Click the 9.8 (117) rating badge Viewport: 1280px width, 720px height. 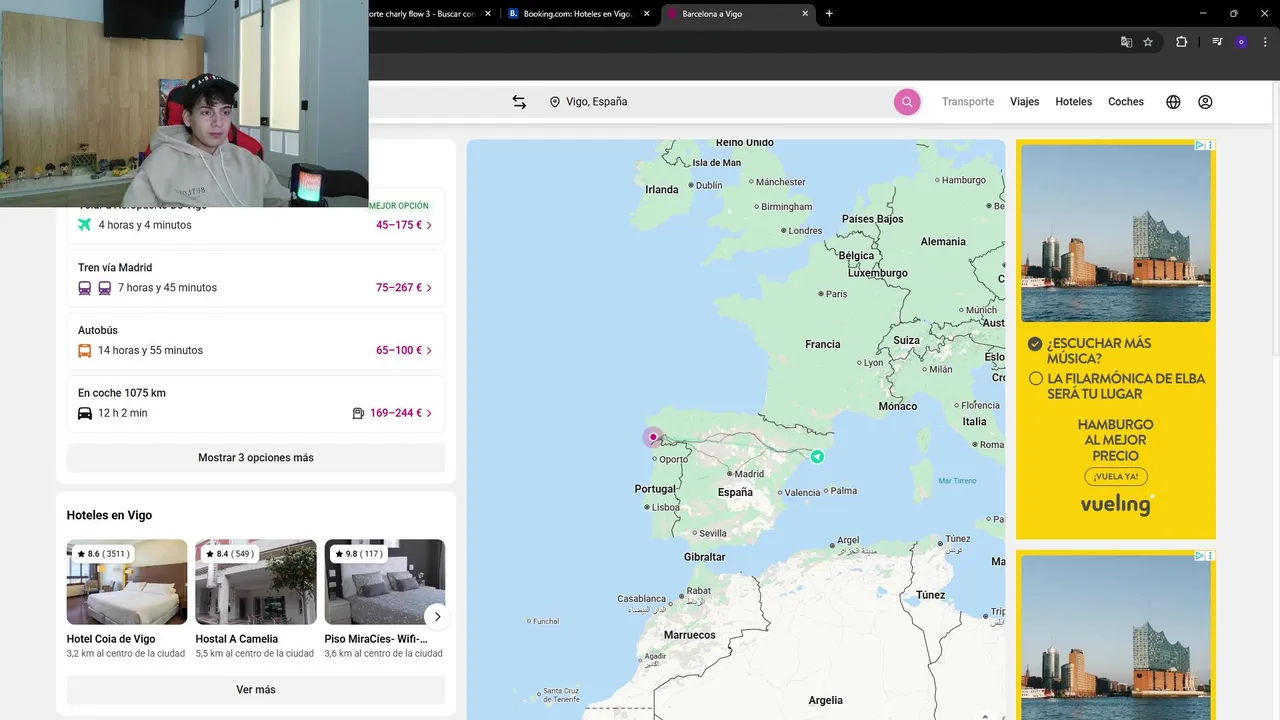click(360, 554)
